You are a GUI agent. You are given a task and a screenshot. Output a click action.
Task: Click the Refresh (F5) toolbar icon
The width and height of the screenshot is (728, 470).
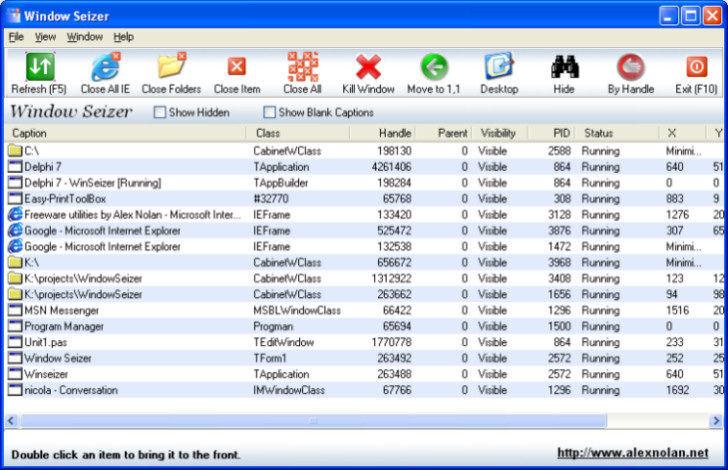point(40,67)
